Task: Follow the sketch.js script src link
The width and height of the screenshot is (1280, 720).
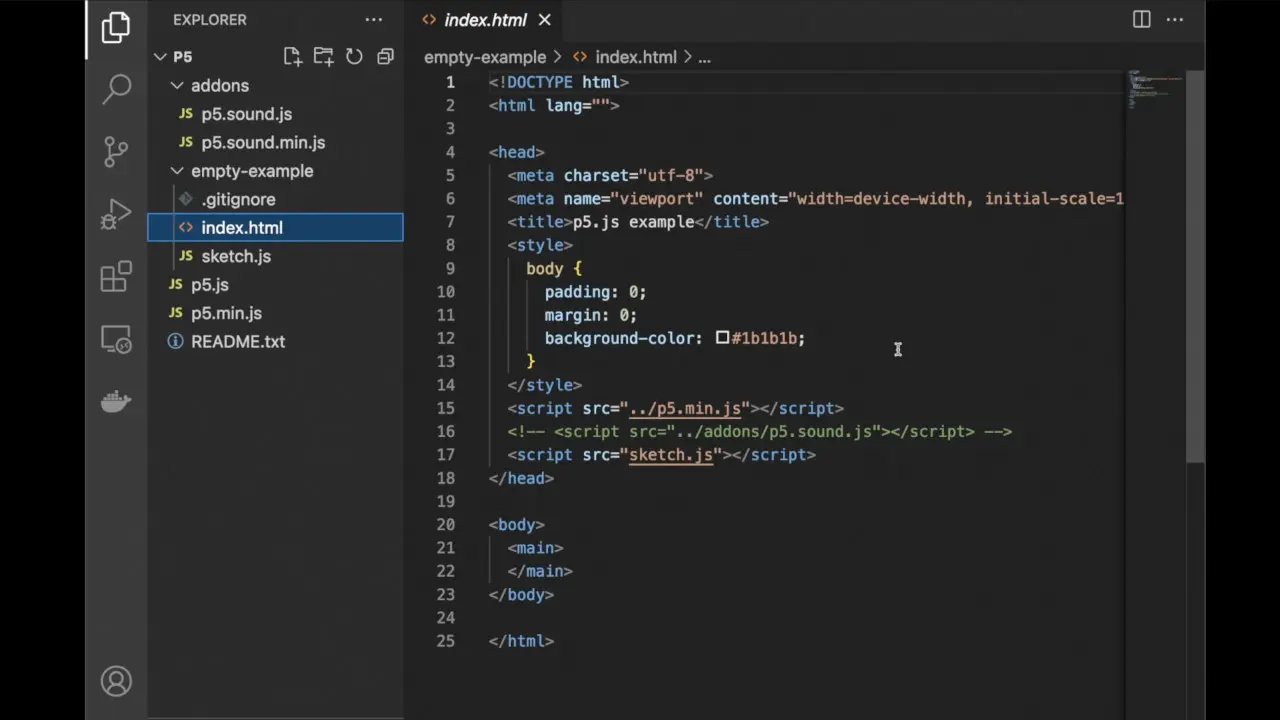Action: click(670, 455)
